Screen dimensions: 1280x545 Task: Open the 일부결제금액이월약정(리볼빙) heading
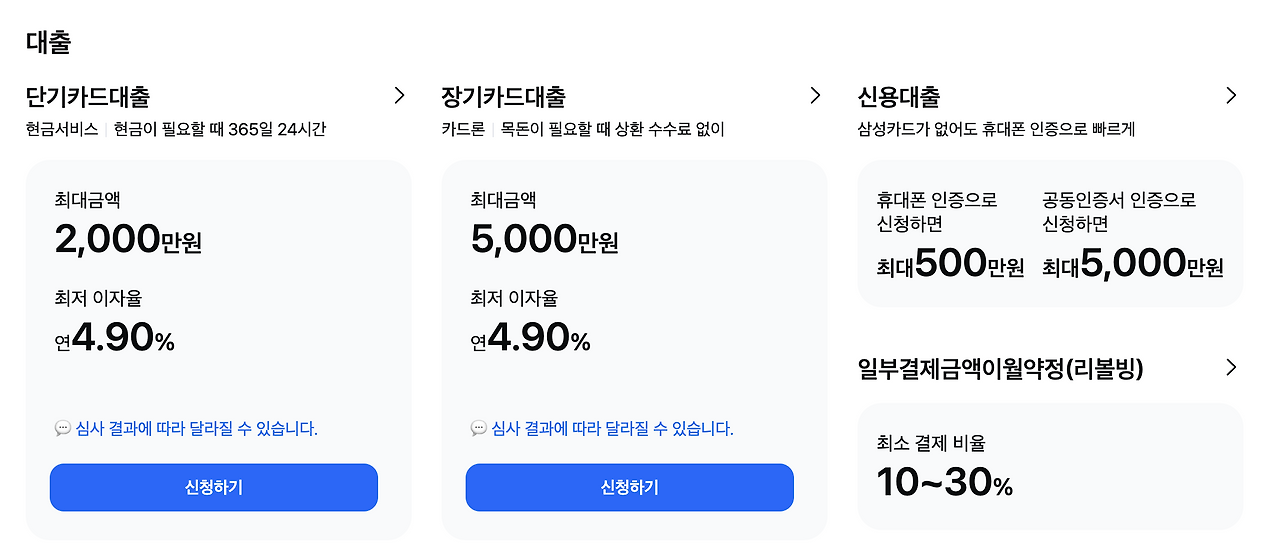[1000, 369]
